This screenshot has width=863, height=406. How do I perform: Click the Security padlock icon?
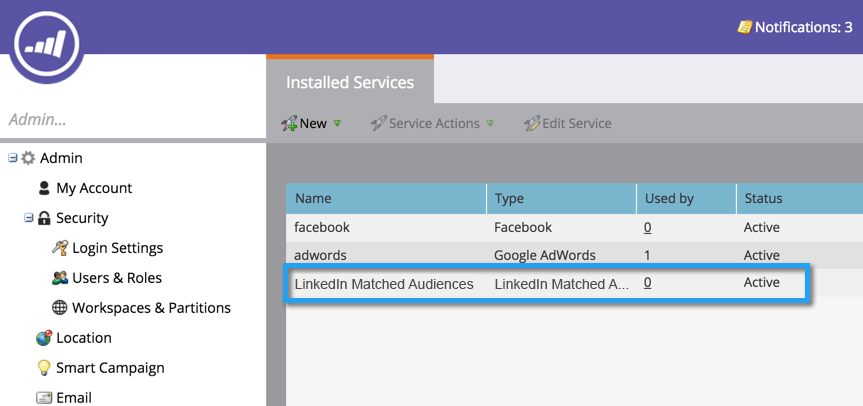[x=44, y=218]
